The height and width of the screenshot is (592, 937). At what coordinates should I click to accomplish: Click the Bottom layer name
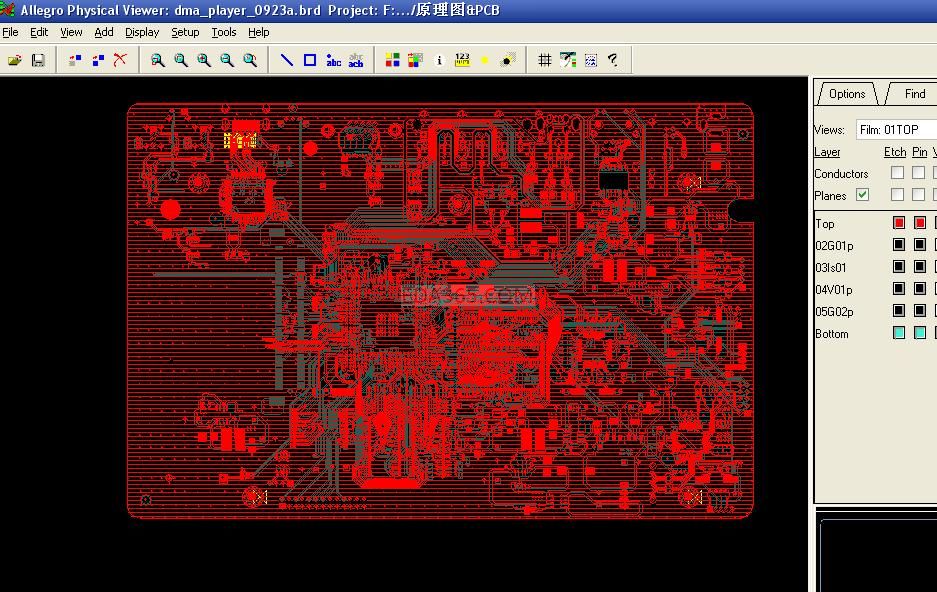831,334
